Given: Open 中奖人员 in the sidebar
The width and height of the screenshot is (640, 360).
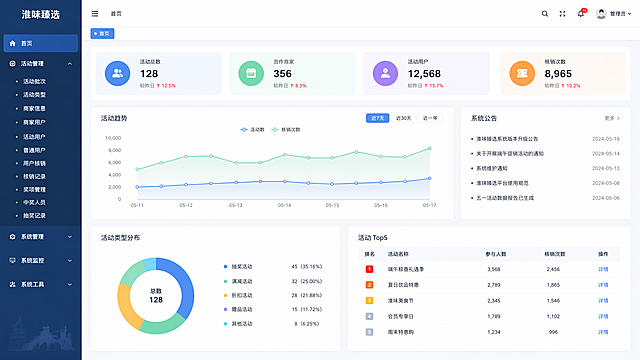Looking at the screenshot, I should click(35, 202).
